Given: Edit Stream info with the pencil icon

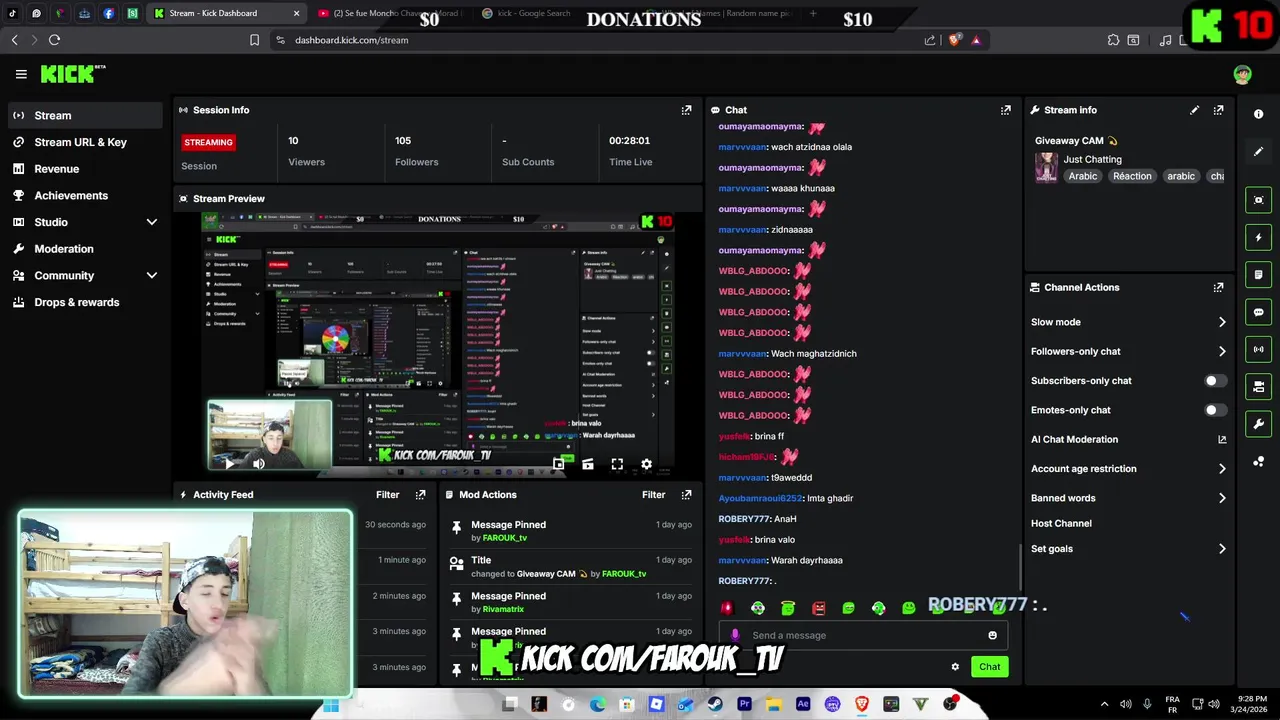Looking at the screenshot, I should 1194,110.
